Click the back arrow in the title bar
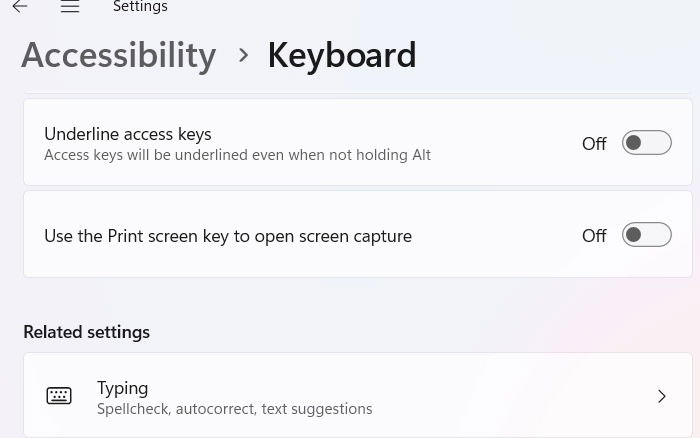Viewport: 700px width, 438px height. pyautogui.click(x=20, y=7)
